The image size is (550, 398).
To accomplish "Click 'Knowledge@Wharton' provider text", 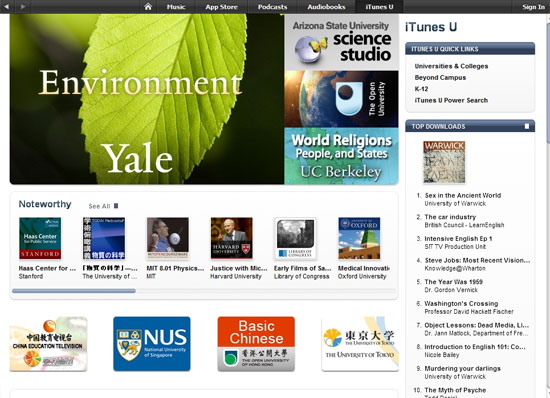I will (455, 268).
